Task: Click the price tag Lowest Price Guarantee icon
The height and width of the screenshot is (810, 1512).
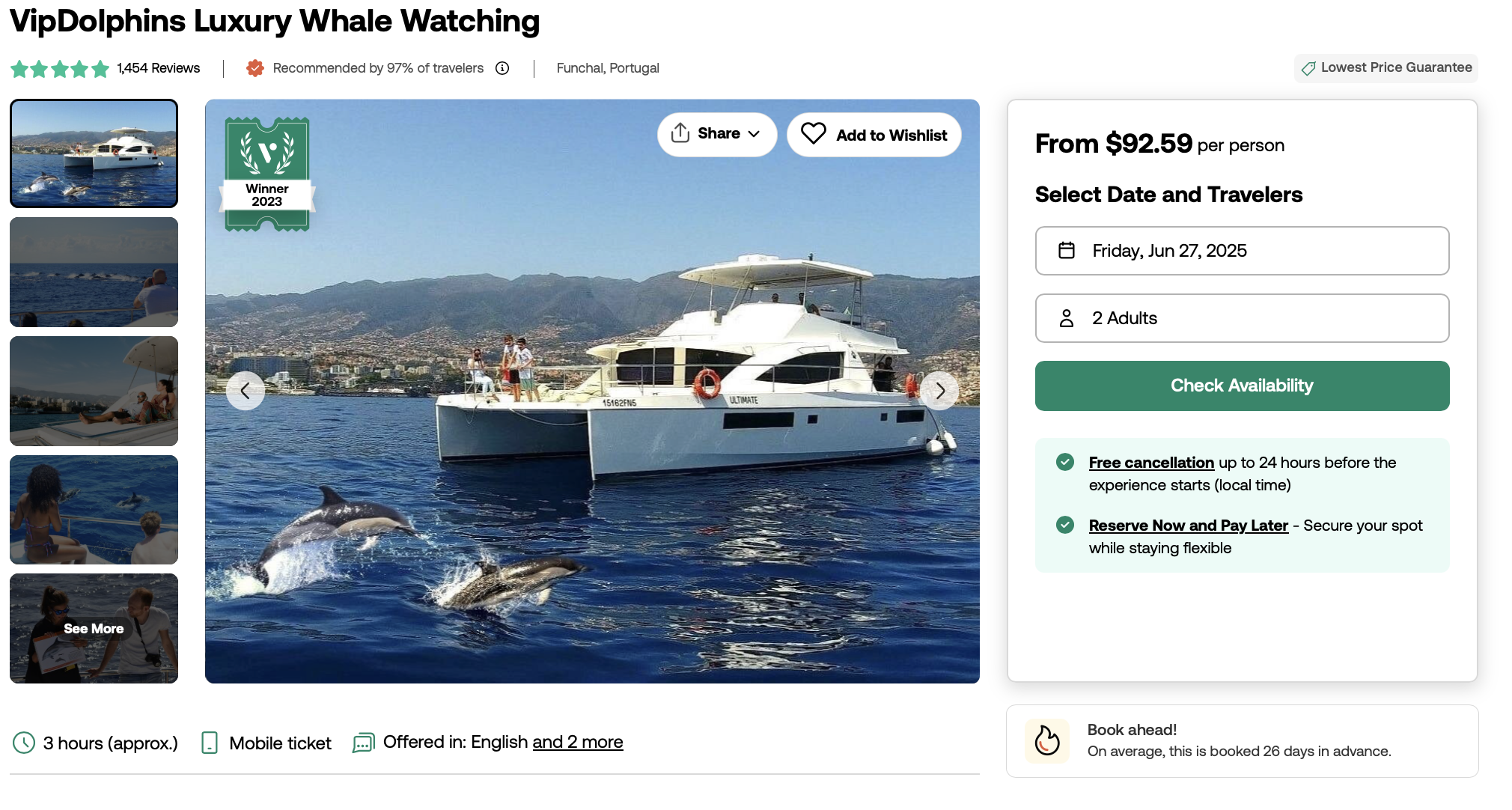Action: [1308, 68]
